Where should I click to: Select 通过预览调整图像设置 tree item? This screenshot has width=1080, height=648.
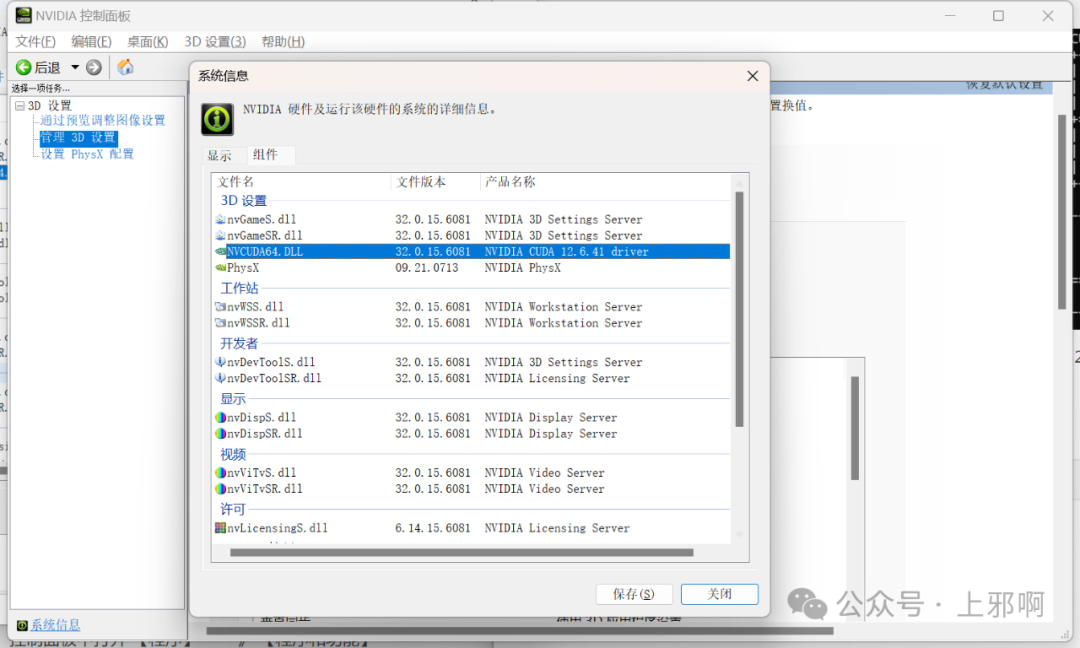coord(103,121)
